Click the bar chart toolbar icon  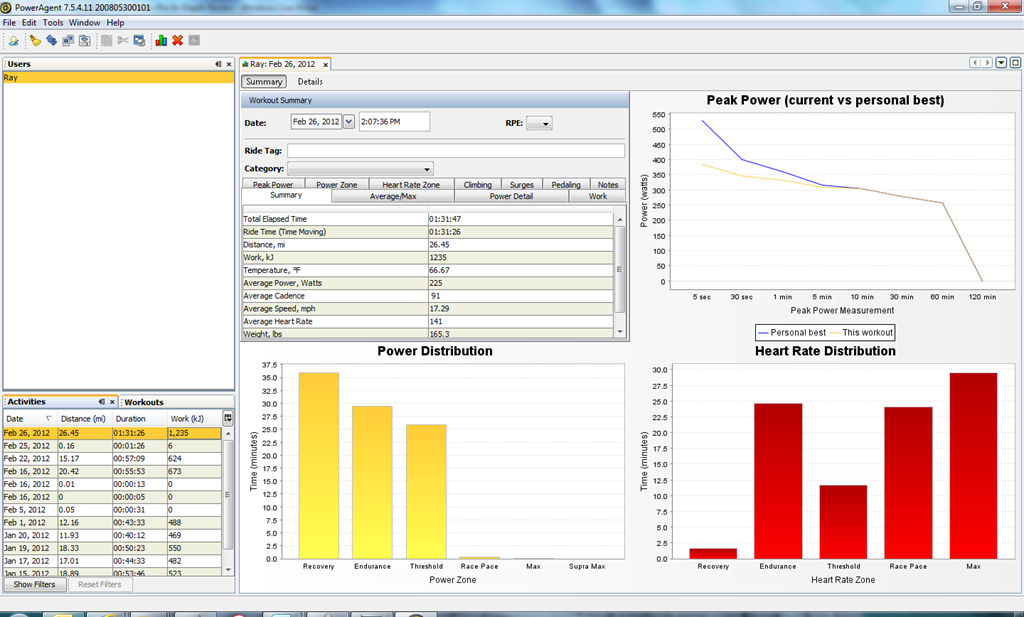[x=161, y=40]
